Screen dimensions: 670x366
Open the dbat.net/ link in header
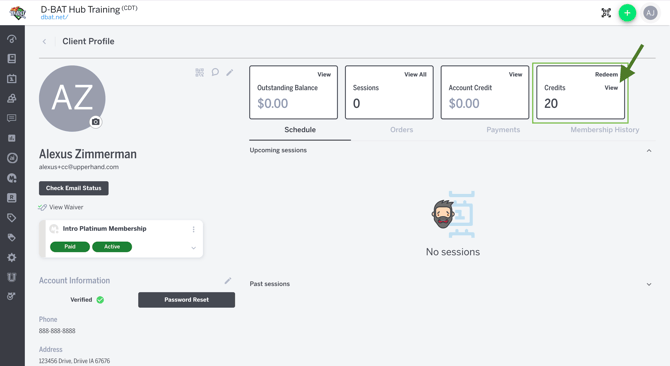click(54, 17)
